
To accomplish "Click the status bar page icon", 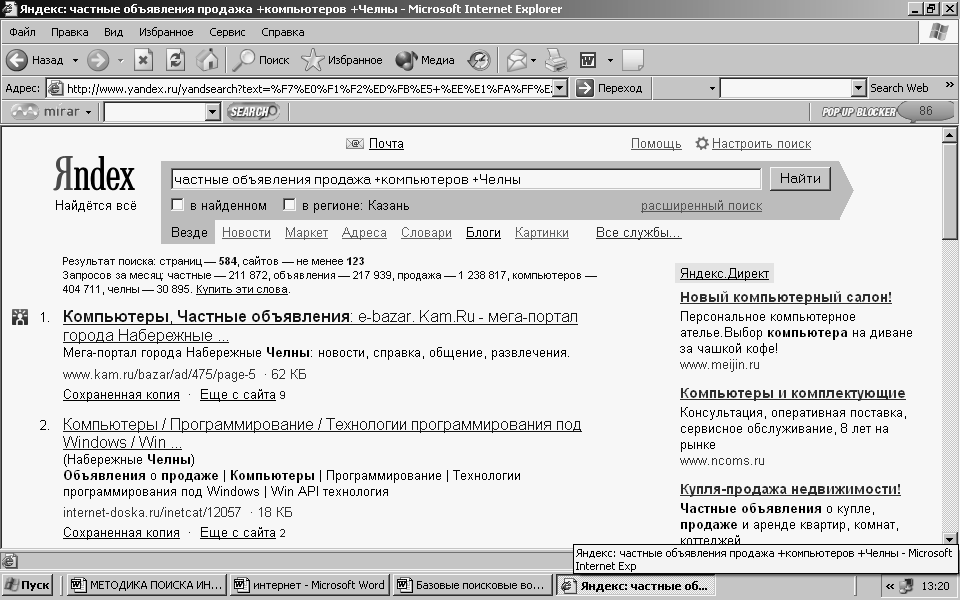I will click(10, 560).
